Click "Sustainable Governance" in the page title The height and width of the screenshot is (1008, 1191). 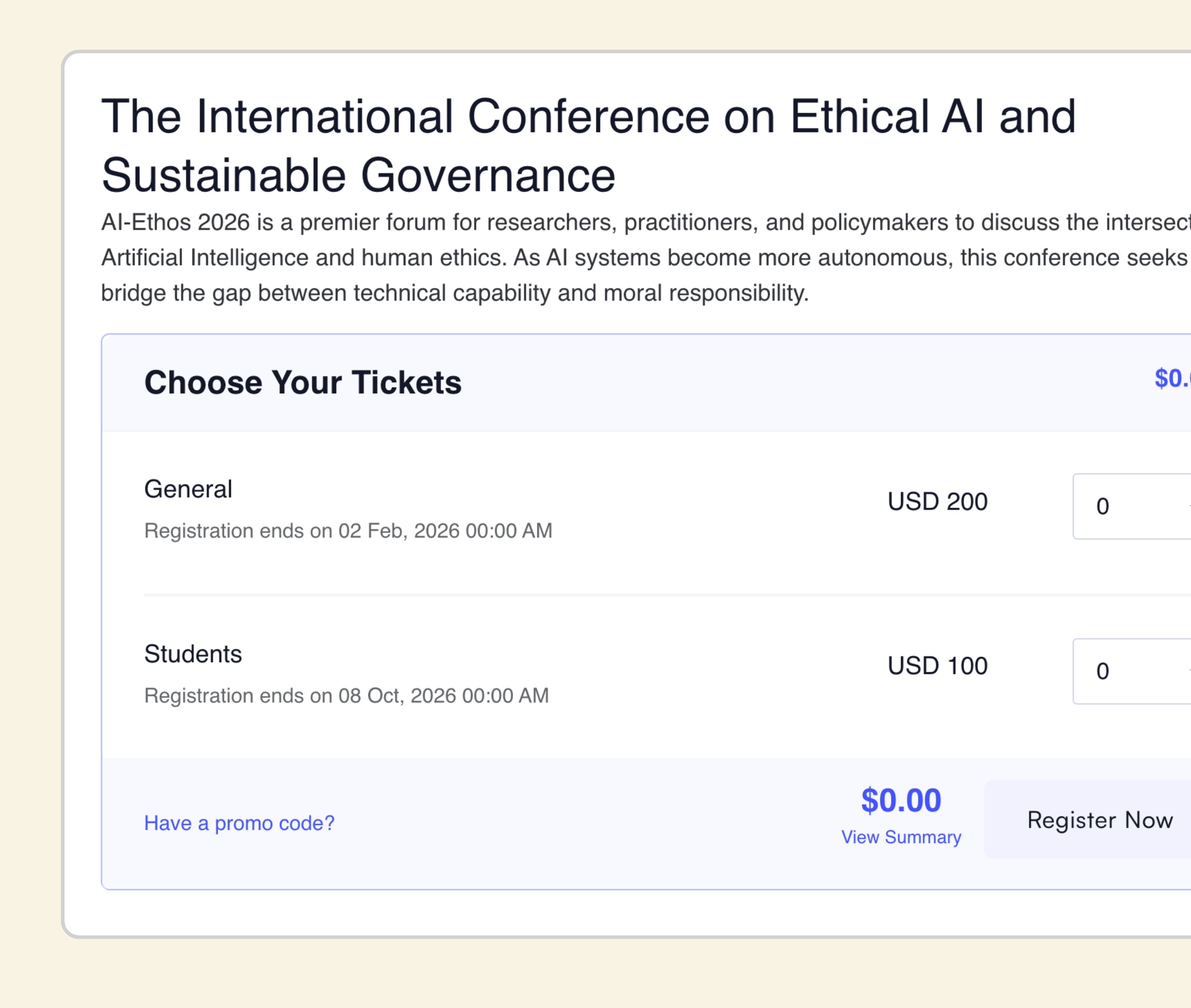pos(358,175)
